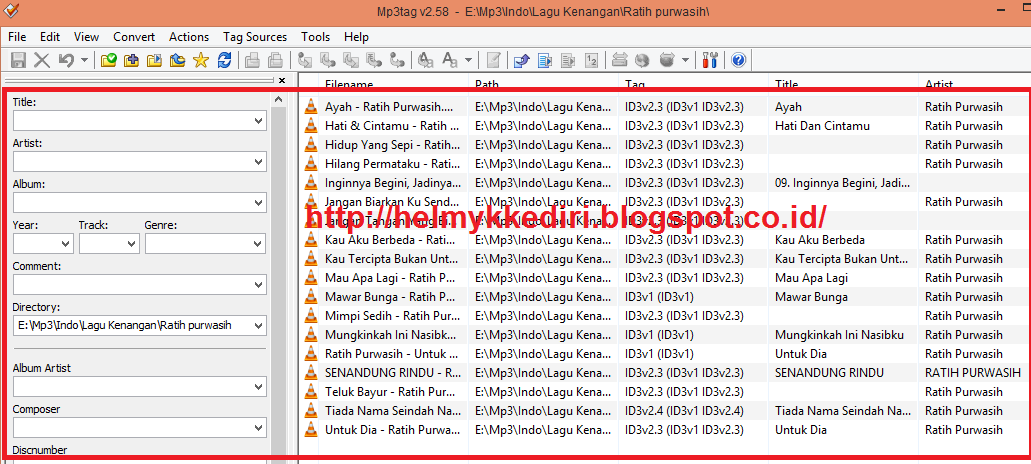
Task: Expand the Year dropdown
Action: click(x=66, y=244)
